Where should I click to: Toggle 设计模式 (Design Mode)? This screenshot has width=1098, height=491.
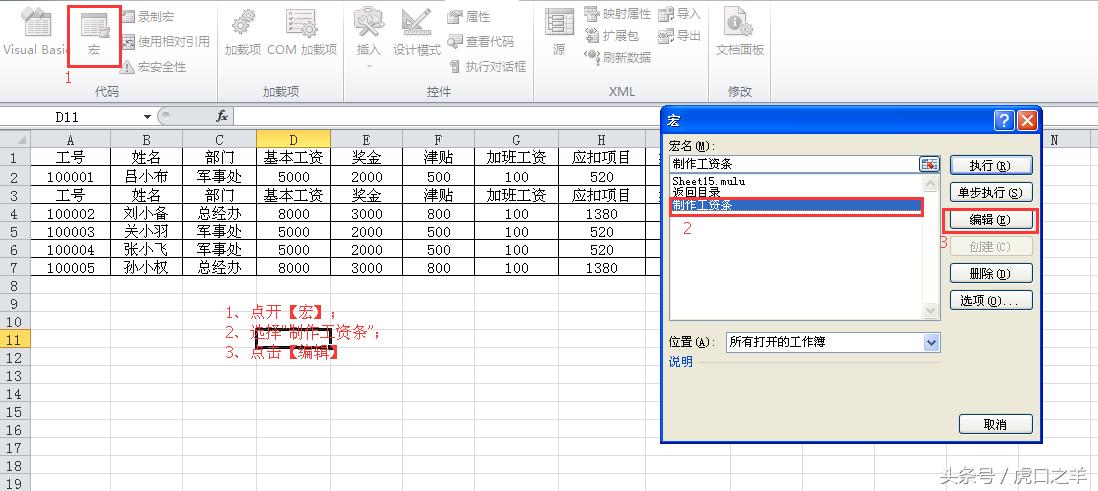click(417, 33)
